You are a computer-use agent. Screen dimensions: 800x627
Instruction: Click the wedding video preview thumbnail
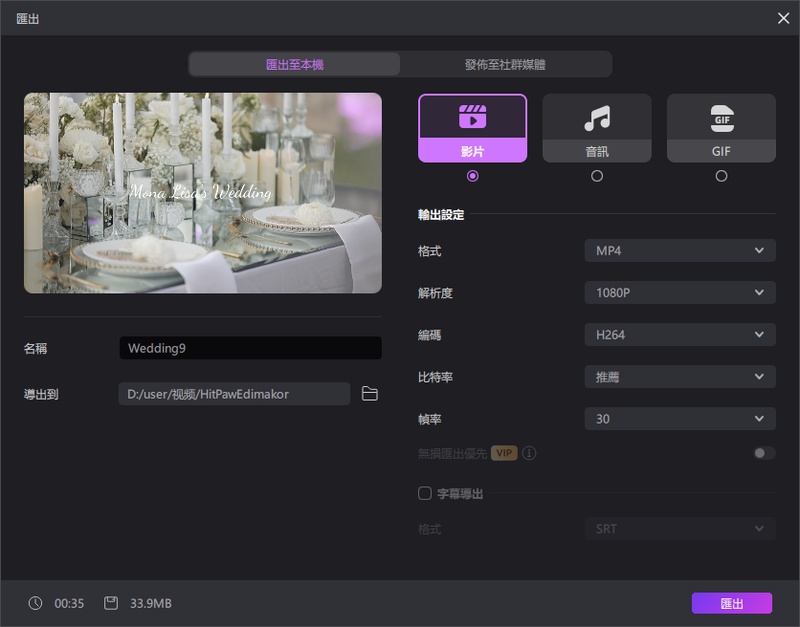(x=203, y=193)
